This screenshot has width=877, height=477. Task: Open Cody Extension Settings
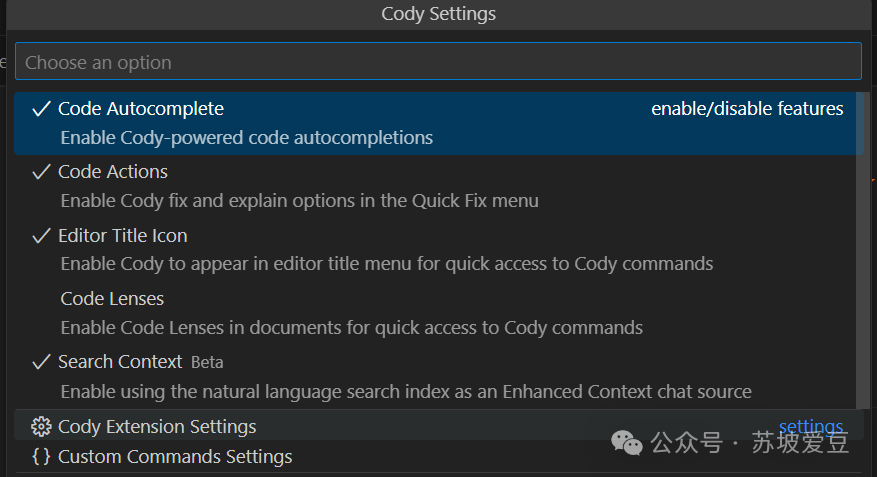[157, 427]
